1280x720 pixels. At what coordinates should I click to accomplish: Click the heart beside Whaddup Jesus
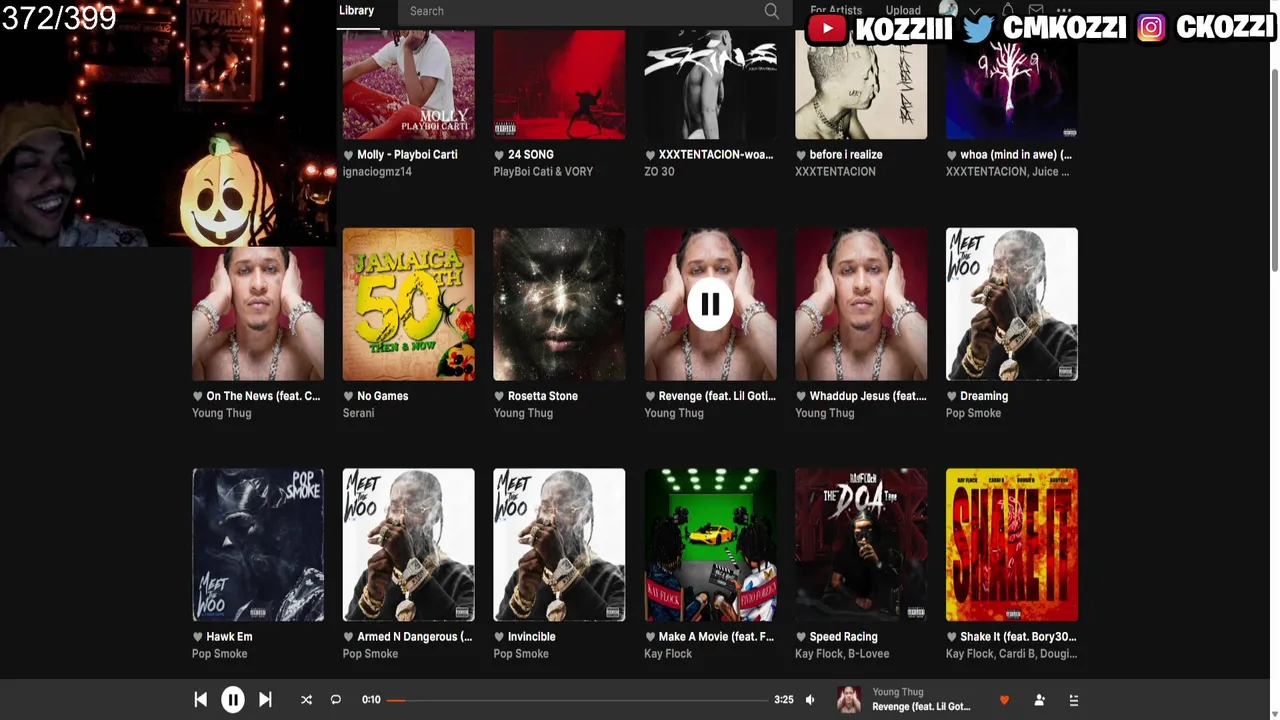point(801,396)
